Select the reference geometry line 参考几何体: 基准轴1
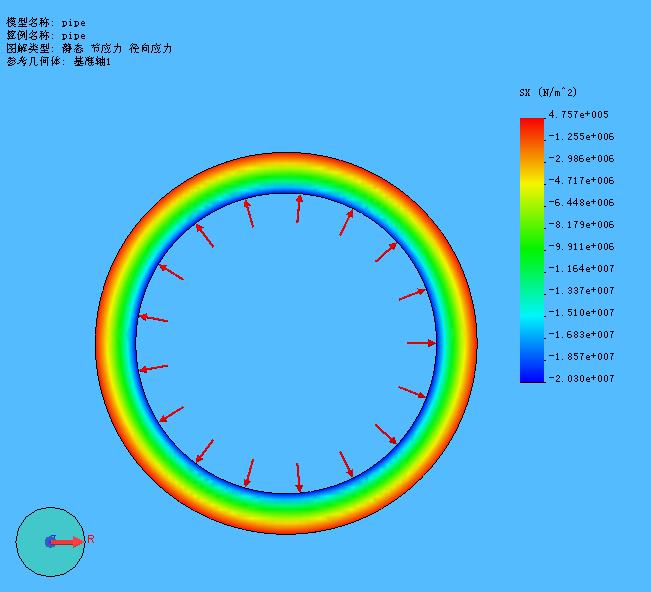This screenshot has height=592, width=651. [59, 61]
